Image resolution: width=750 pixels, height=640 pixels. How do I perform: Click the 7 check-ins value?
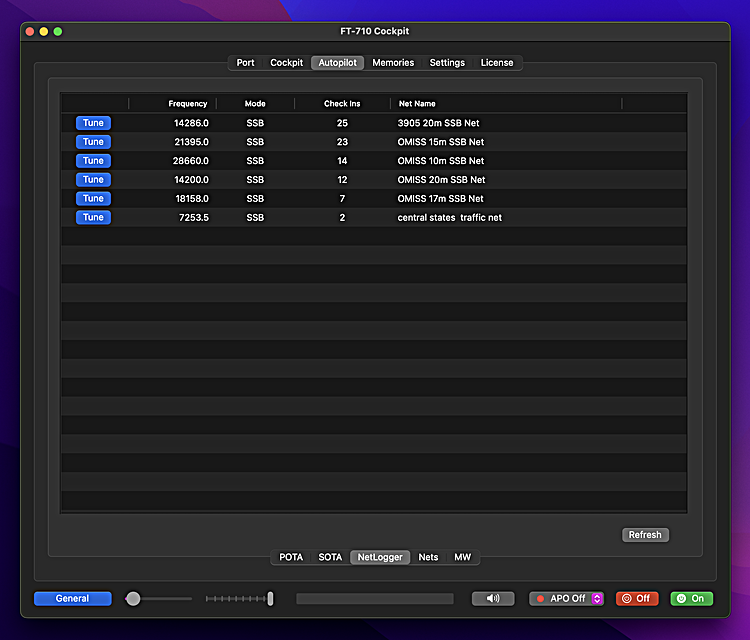pos(342,199)
